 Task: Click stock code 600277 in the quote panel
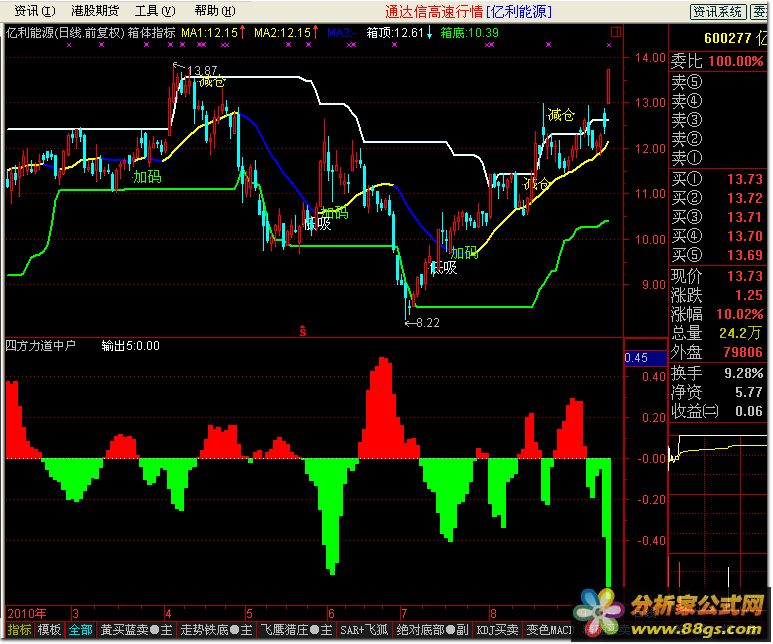(x=728, y=38)
